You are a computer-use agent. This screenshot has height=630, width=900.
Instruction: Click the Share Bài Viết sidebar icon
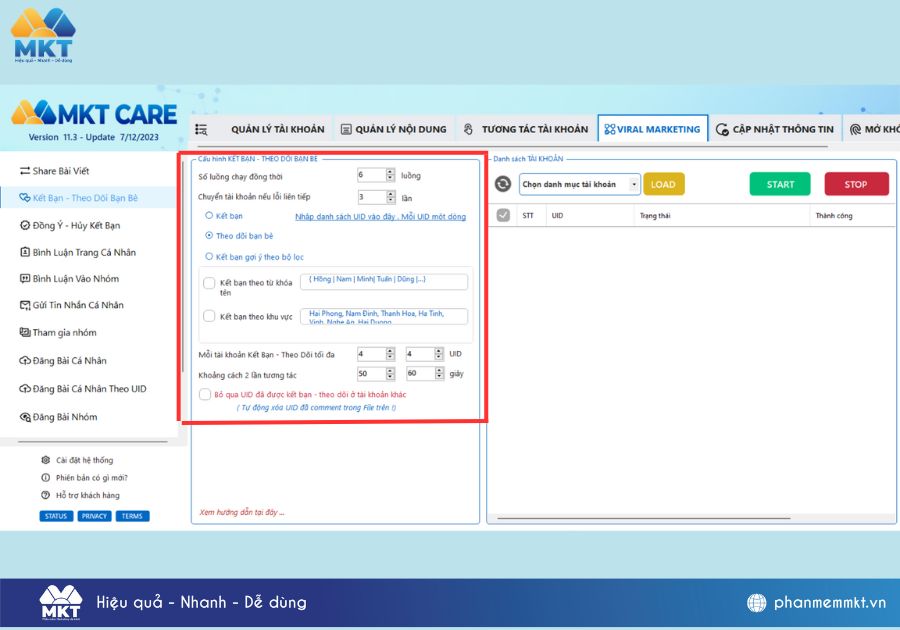coord(25,171)
